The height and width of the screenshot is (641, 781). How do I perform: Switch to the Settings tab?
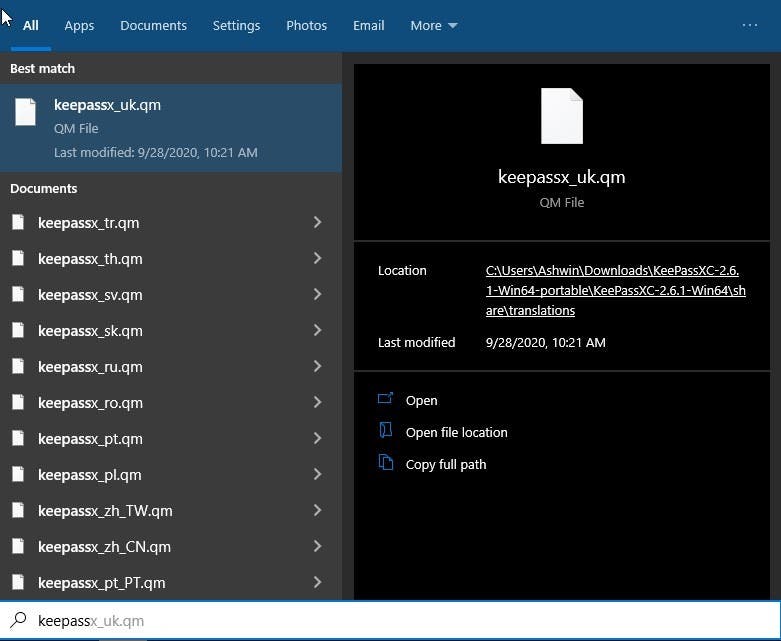click(236, 25)
